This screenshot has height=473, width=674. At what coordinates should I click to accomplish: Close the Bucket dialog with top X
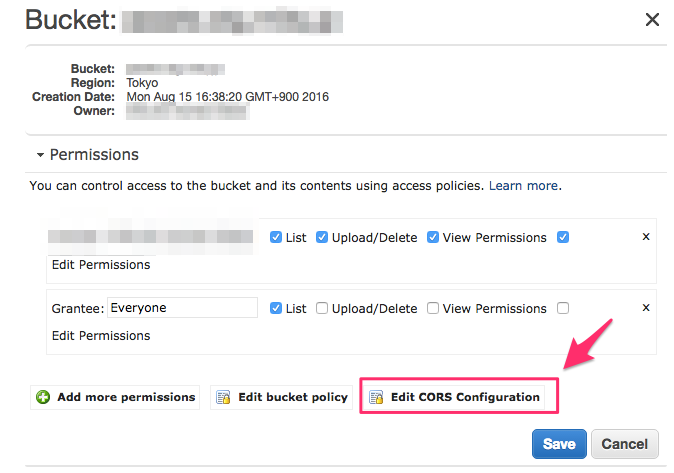click(x=652, y=19)
